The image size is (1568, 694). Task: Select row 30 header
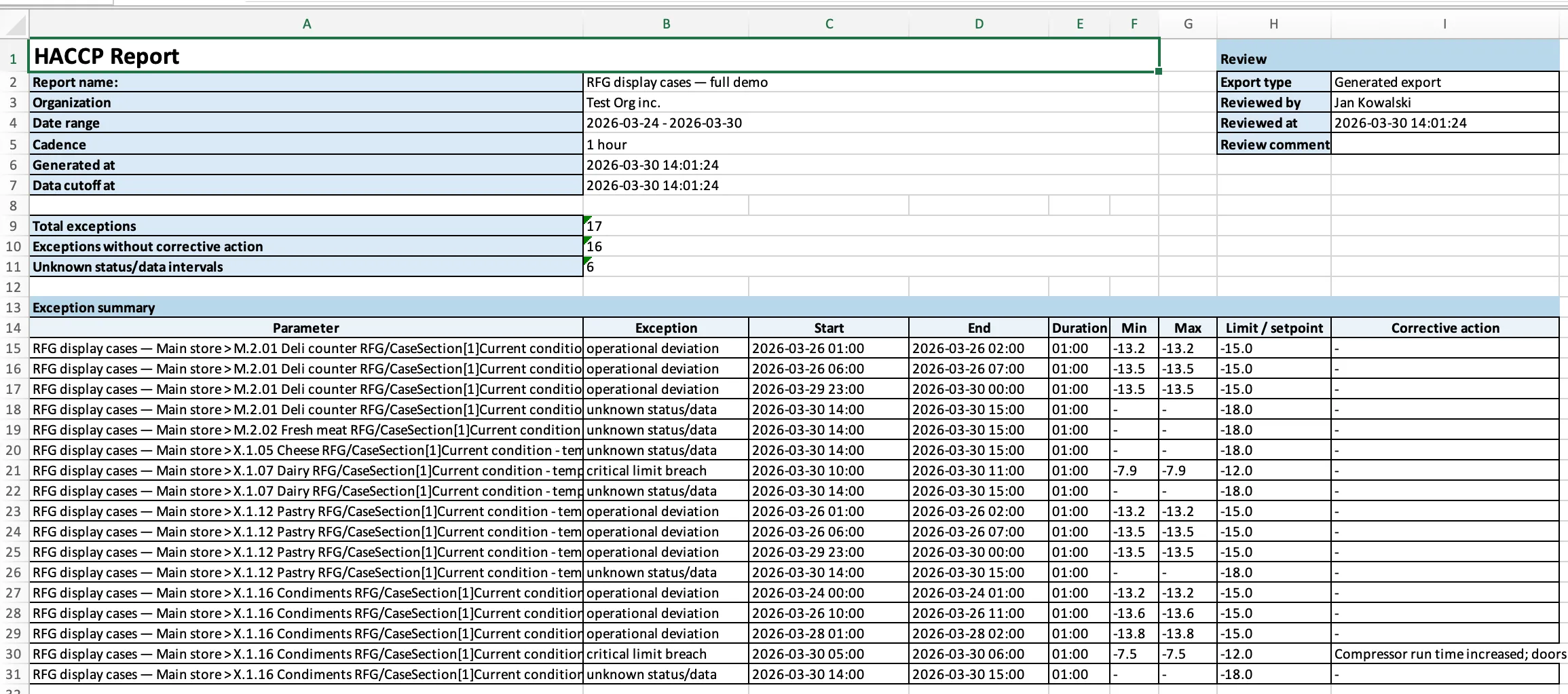click(x=14, y=654)
